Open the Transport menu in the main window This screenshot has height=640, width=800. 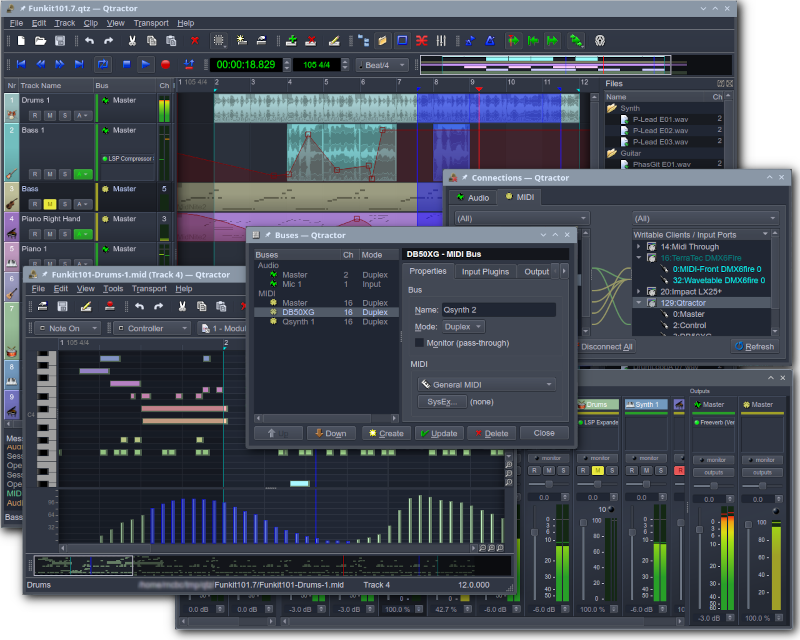pyautogui.click(x=150, y=22)
